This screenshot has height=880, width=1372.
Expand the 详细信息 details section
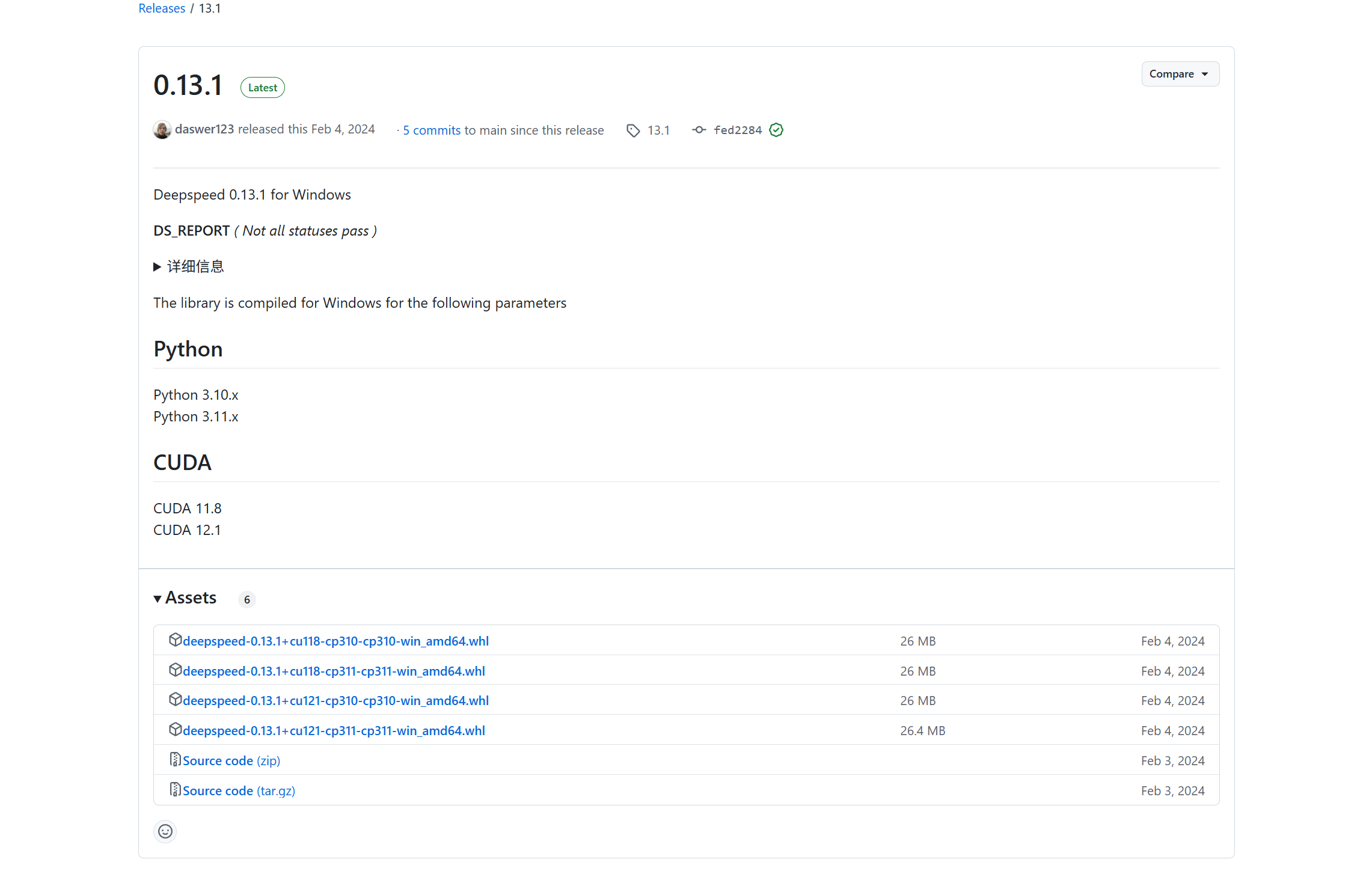189,266
